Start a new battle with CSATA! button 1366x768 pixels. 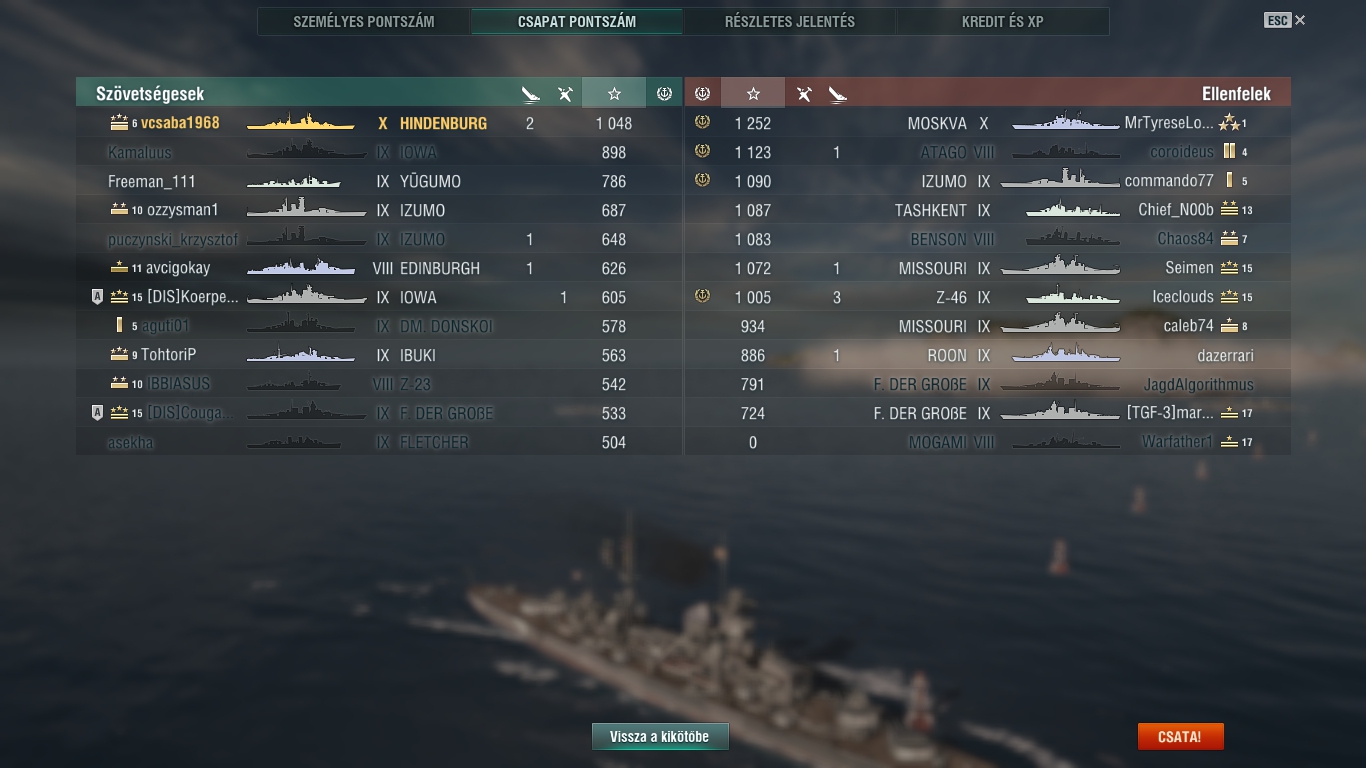pyautogui.click(x=1180, y=737)
